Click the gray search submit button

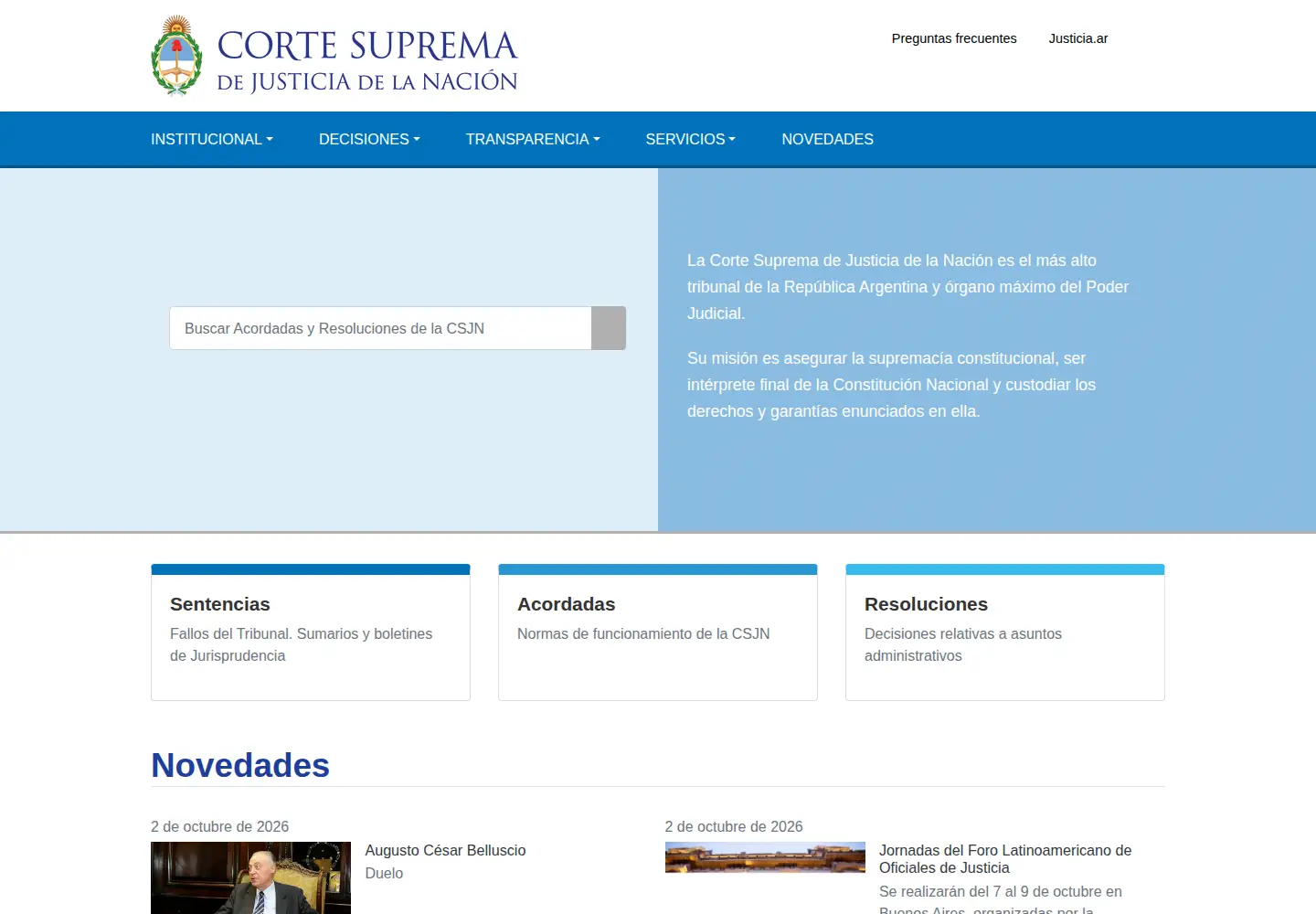pos(609,328)
